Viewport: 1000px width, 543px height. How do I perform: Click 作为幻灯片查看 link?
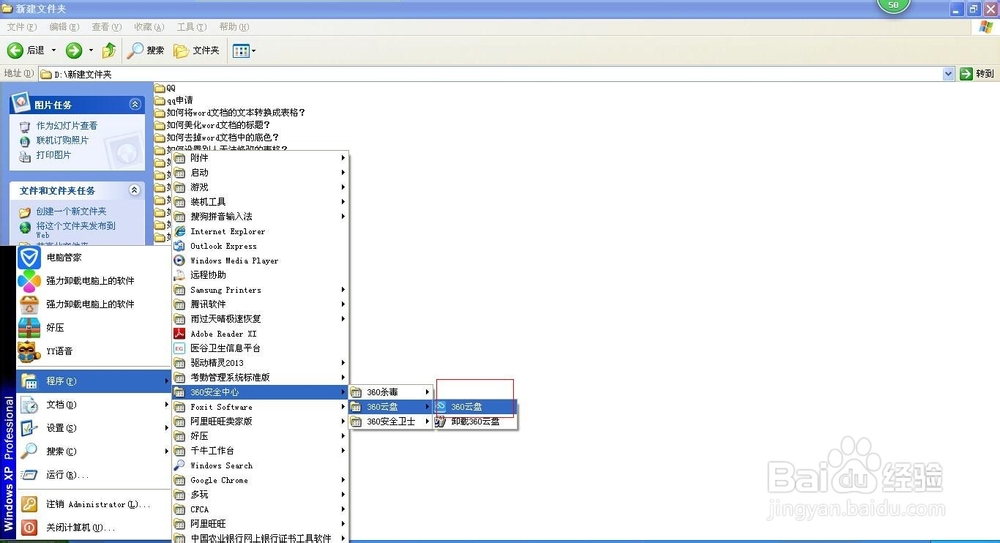click(66, 126)
